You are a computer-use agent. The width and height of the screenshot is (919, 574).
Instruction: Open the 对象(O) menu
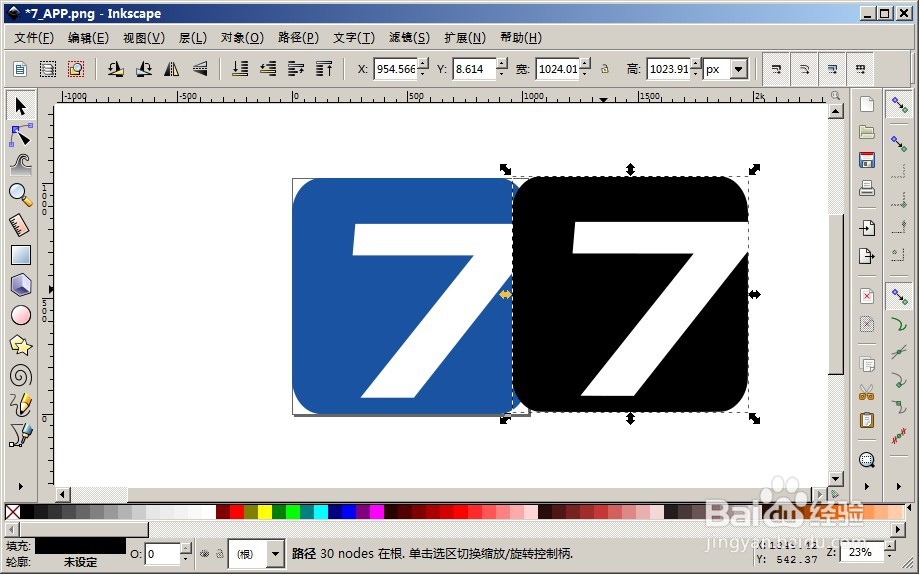[x=242, y=38]
